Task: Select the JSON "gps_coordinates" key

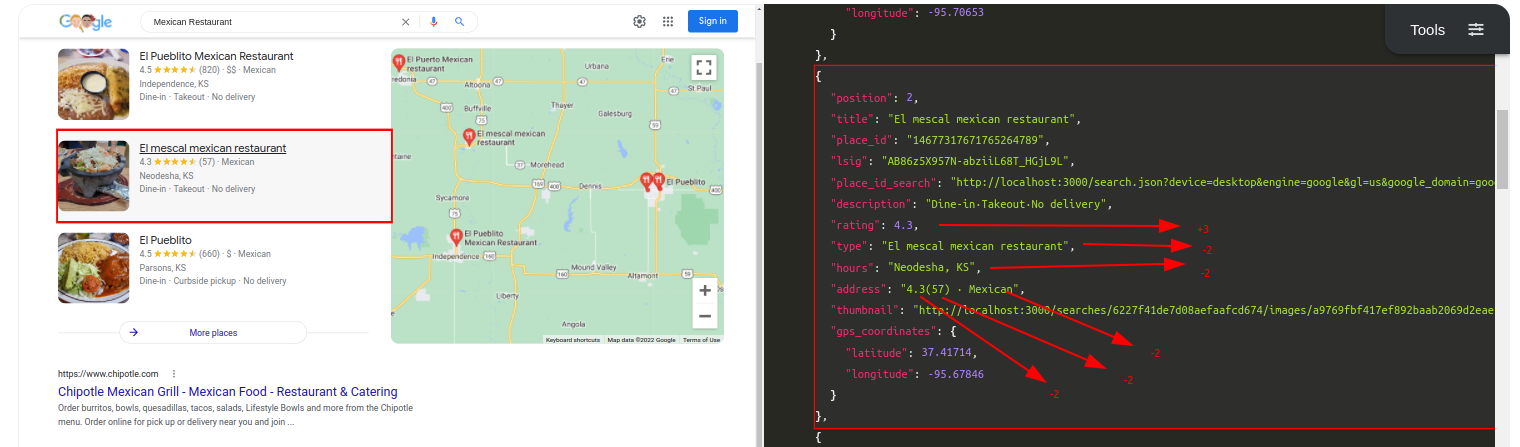Action: point(884,331)
